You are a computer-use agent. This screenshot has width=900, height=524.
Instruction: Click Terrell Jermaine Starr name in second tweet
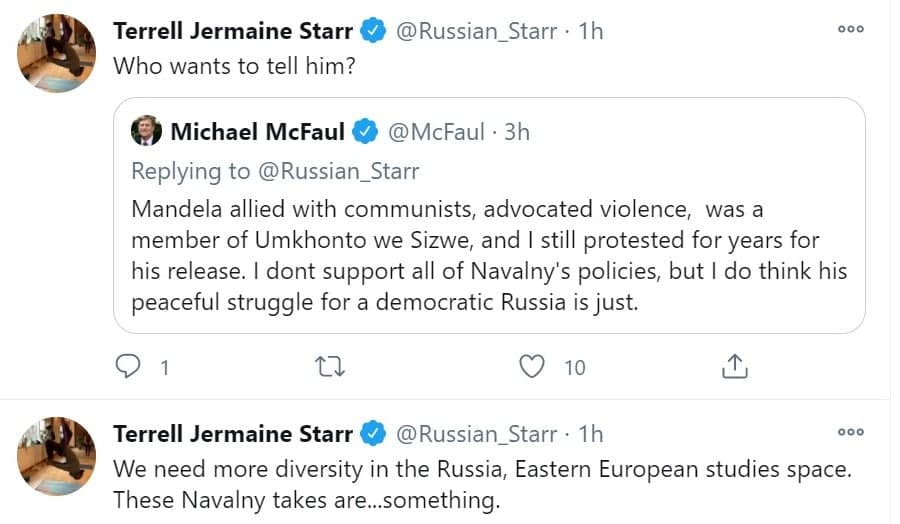pos(232,434)
